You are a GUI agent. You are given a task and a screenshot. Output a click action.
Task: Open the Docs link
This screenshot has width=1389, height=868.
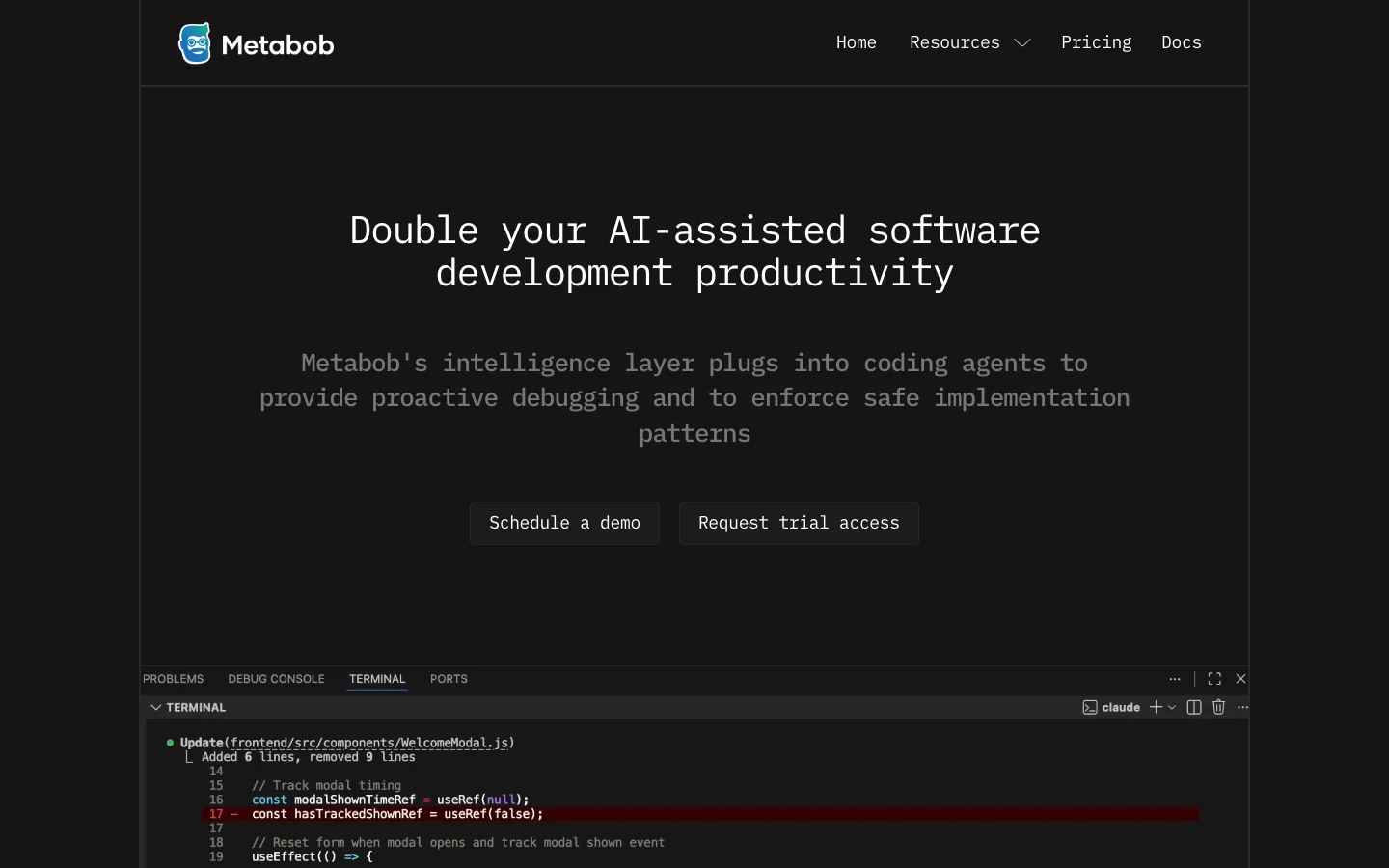point(1182,42)
